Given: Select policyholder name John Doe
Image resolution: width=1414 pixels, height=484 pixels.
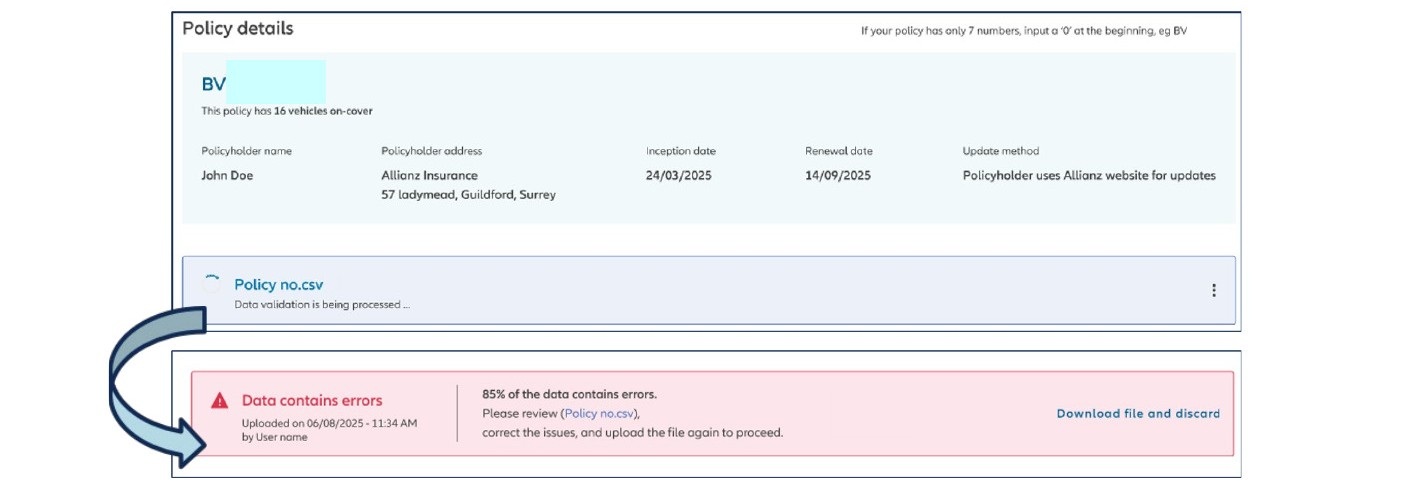Looking at the screenshot, I should point(227,175).
